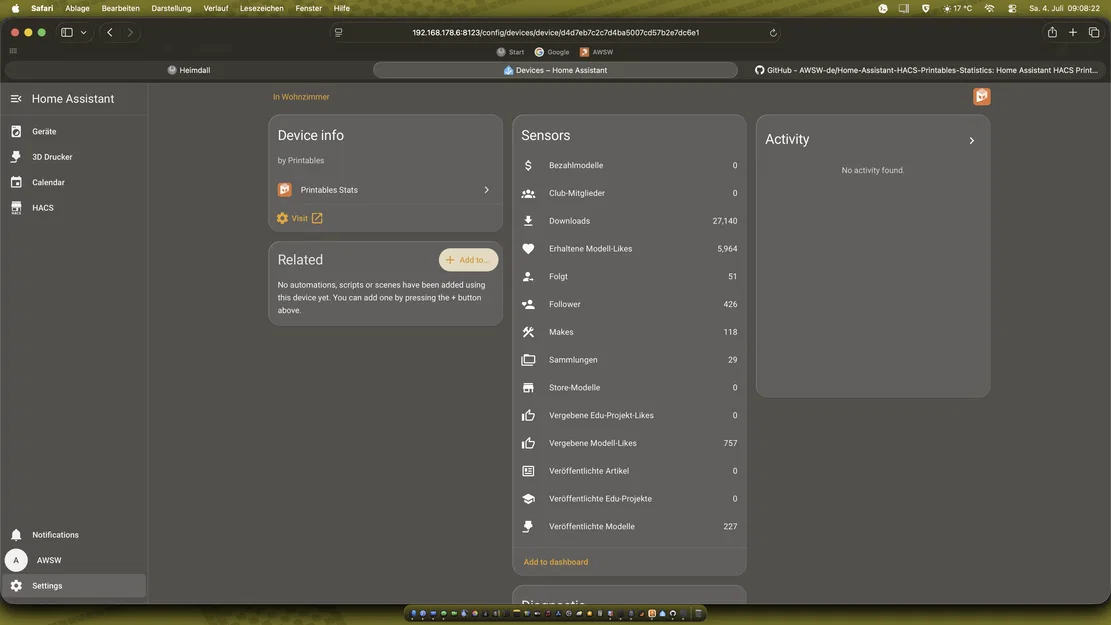Open the AWSW user profile

click(74, 561)
